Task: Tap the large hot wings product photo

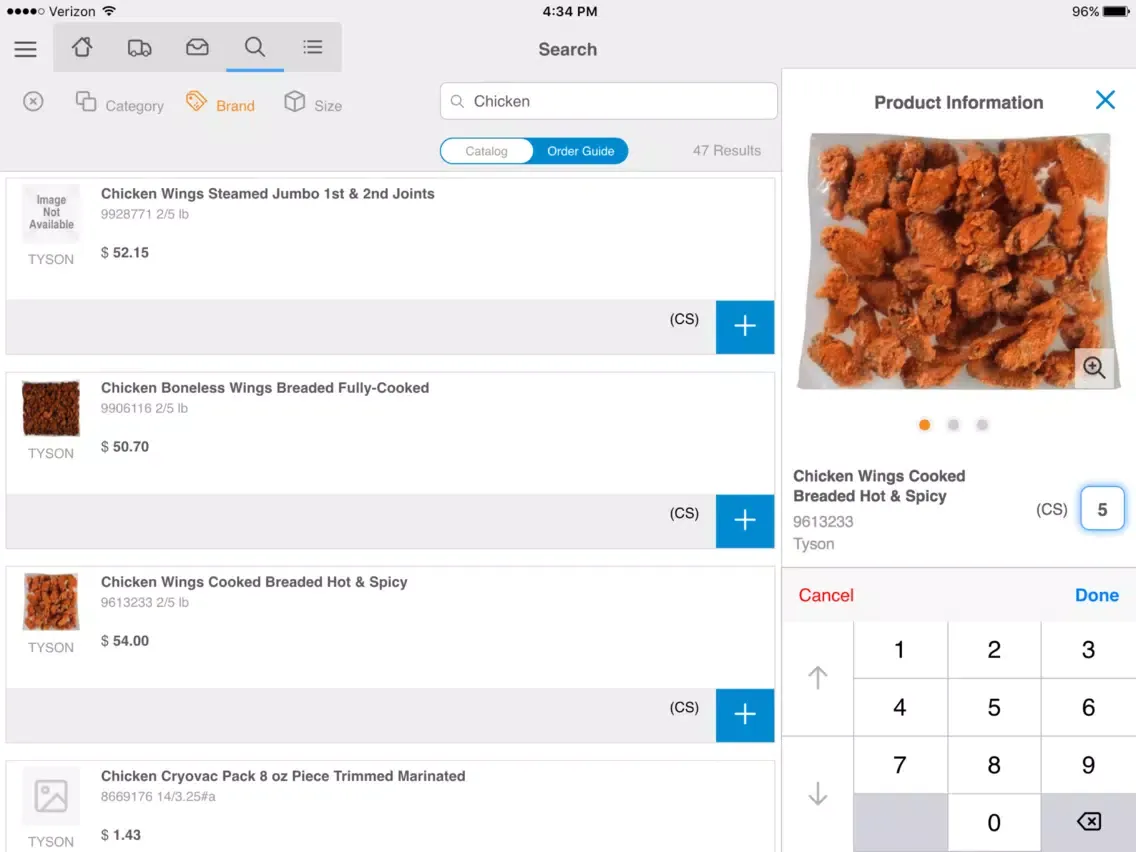Action: click(x=958, y=261)
